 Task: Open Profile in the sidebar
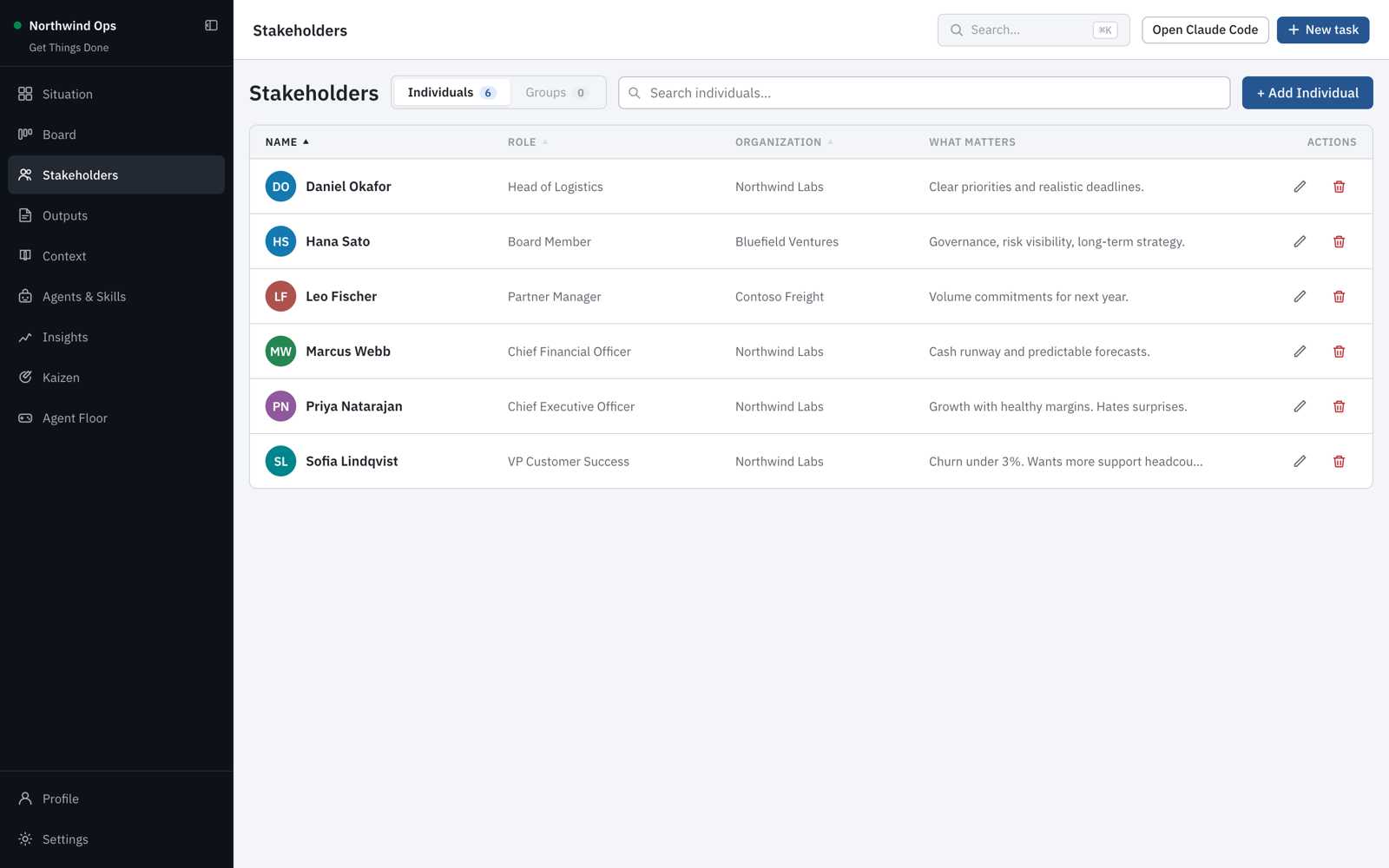coord(116,799)
